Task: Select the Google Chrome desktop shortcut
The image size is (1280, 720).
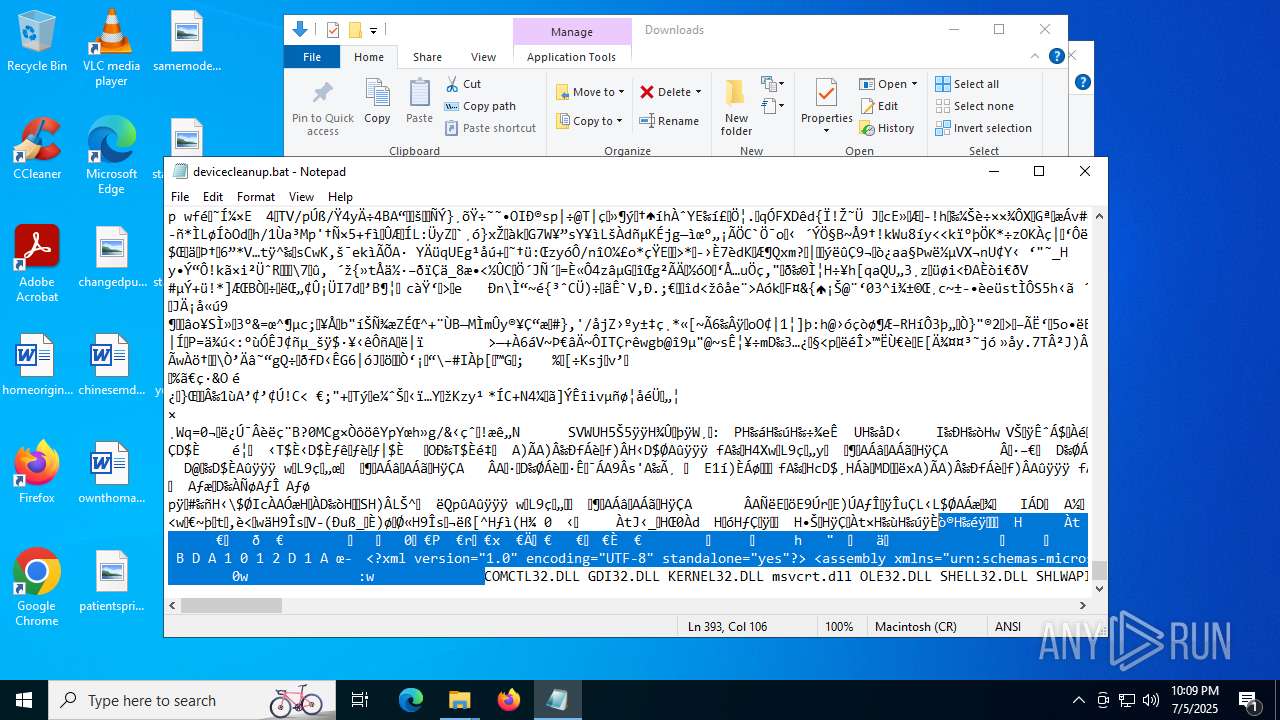Action: pos(37,587)
